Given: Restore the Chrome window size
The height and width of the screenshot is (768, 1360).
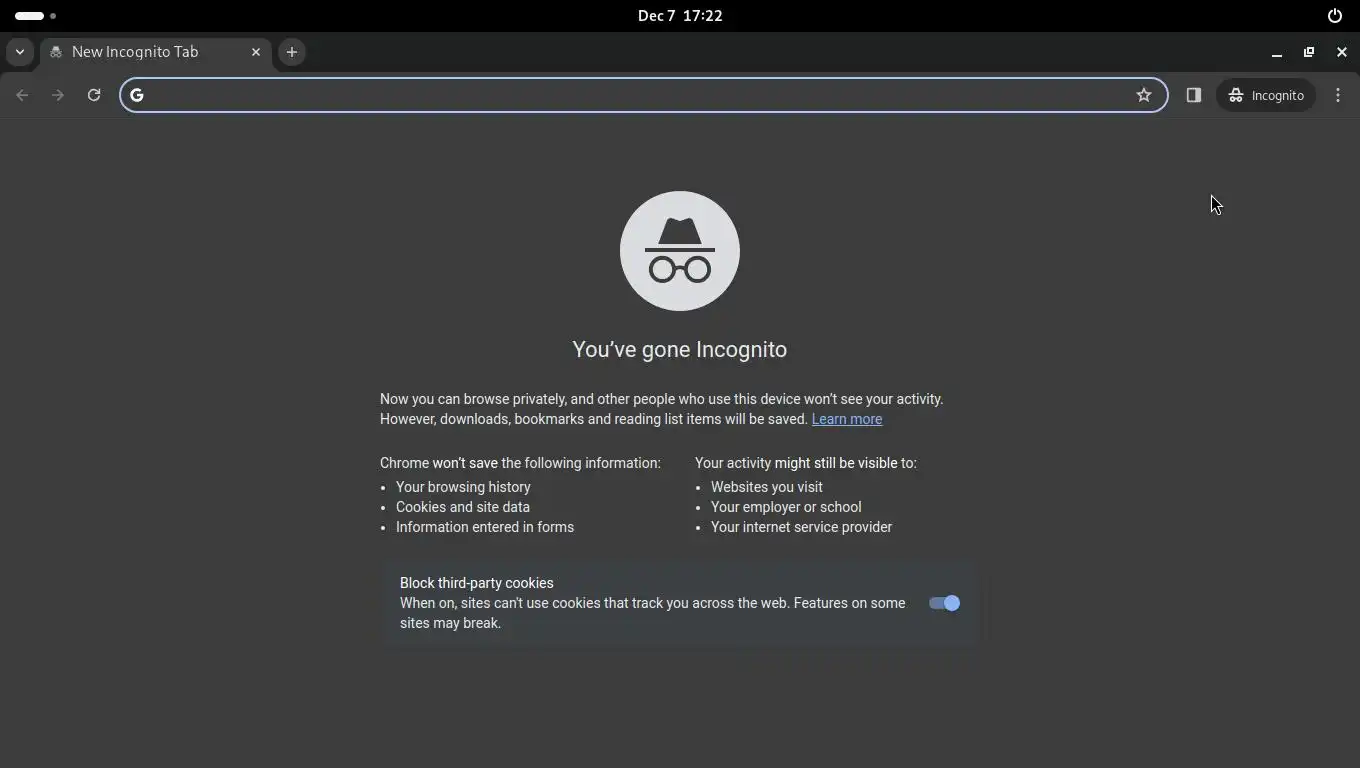Looking at the screenshot, I should coord(1309,52).
